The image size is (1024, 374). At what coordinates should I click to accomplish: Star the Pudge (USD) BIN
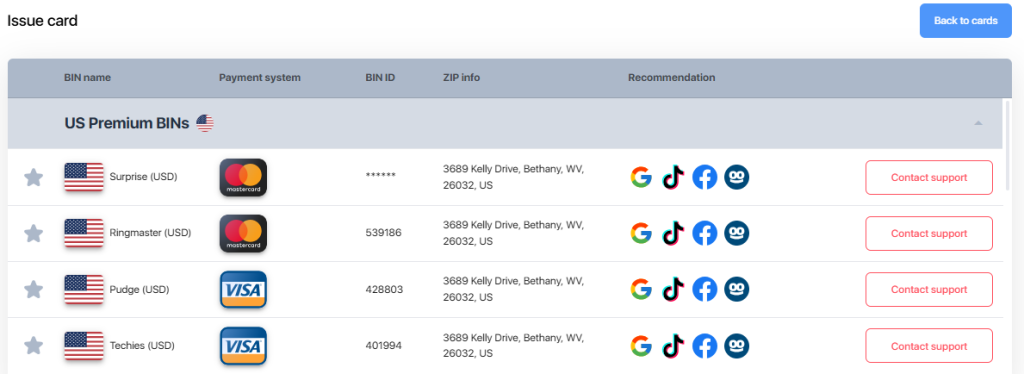pyautogui.click(x=33, y=289)
